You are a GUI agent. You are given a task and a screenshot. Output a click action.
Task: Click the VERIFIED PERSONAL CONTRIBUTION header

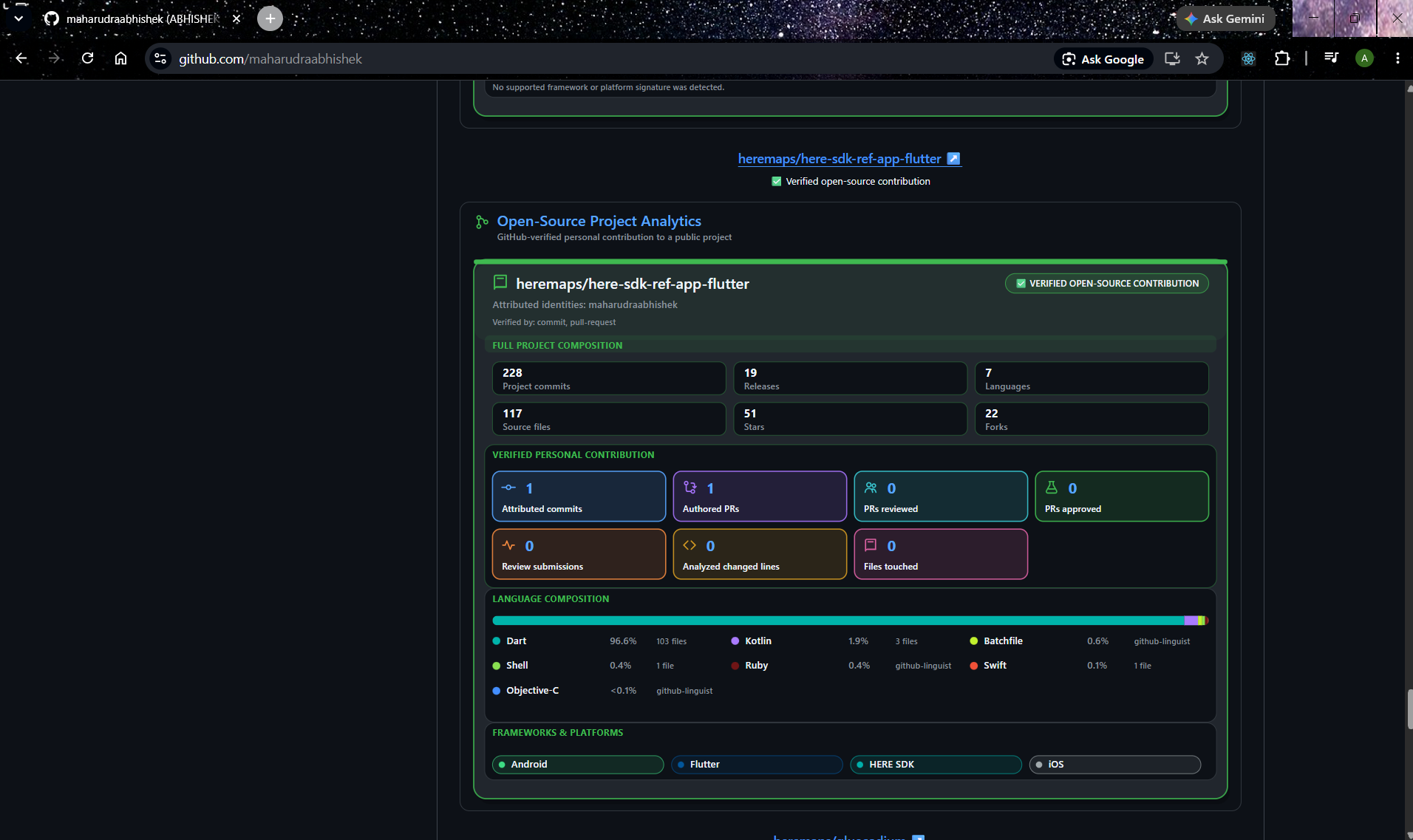(573, 455)
